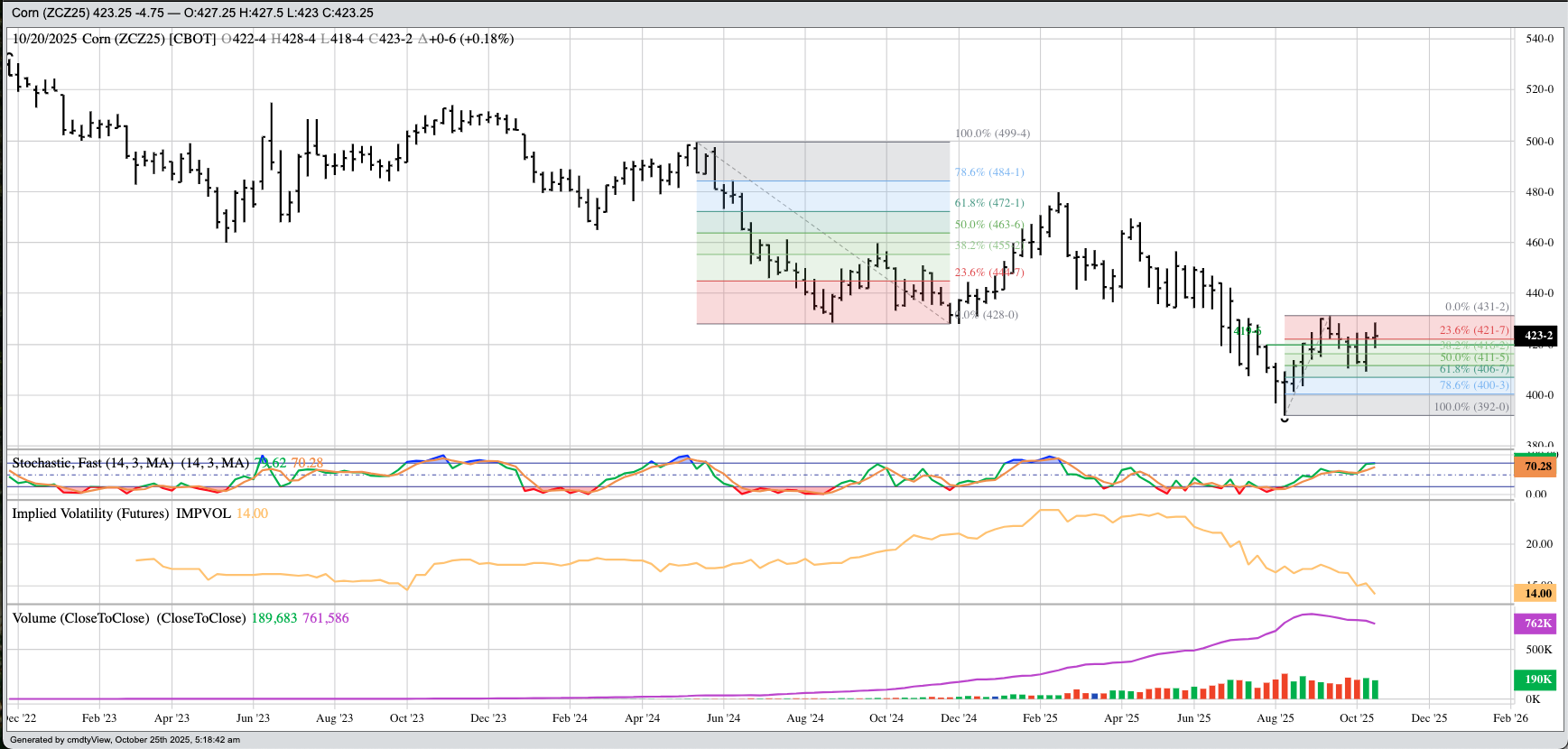The height and width of the screenshot is (749, 1568).
Task: Click the 500-0 price axis label
Action: 1539,142
